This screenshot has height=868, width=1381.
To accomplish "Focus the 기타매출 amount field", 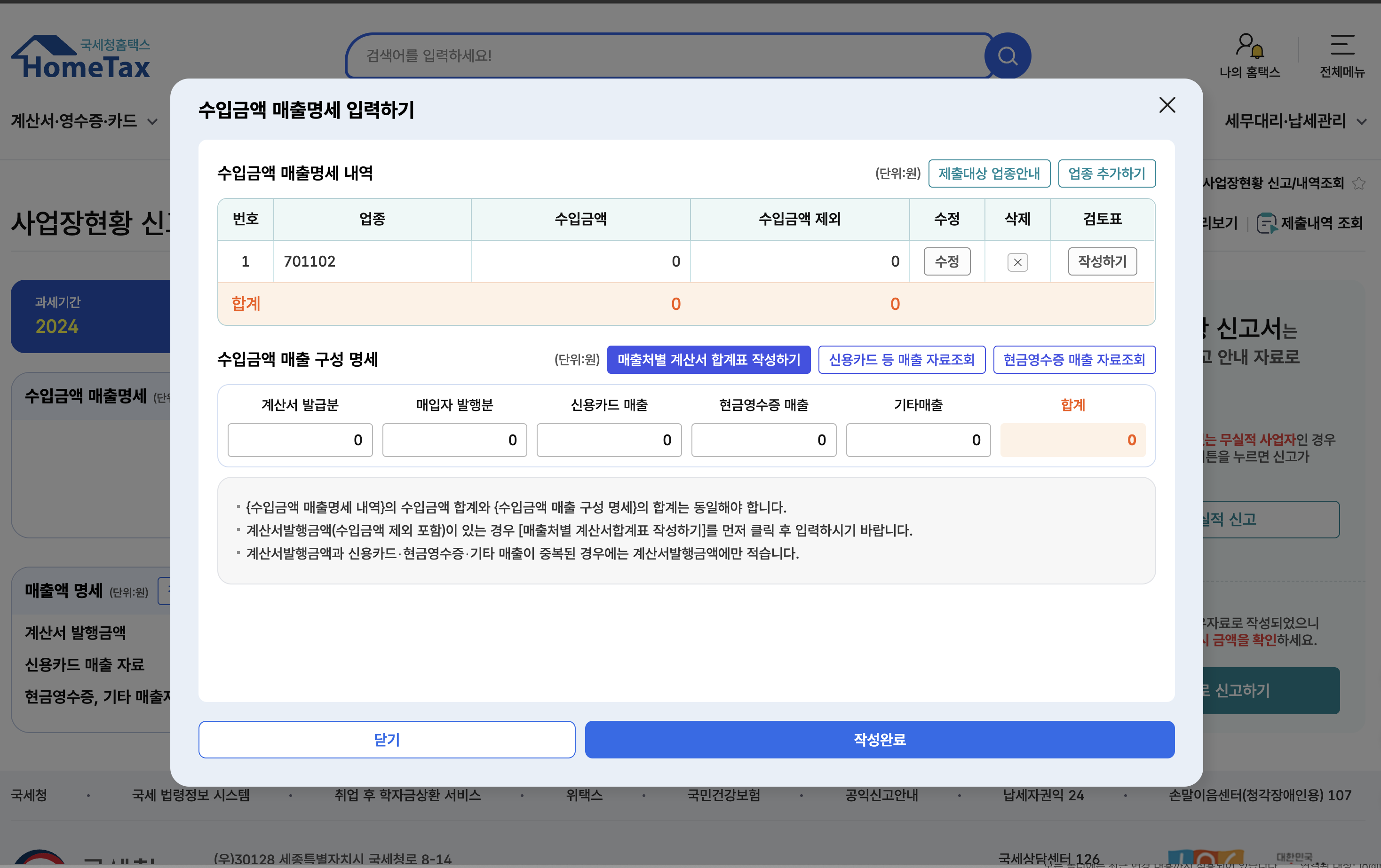I will 918,440.
